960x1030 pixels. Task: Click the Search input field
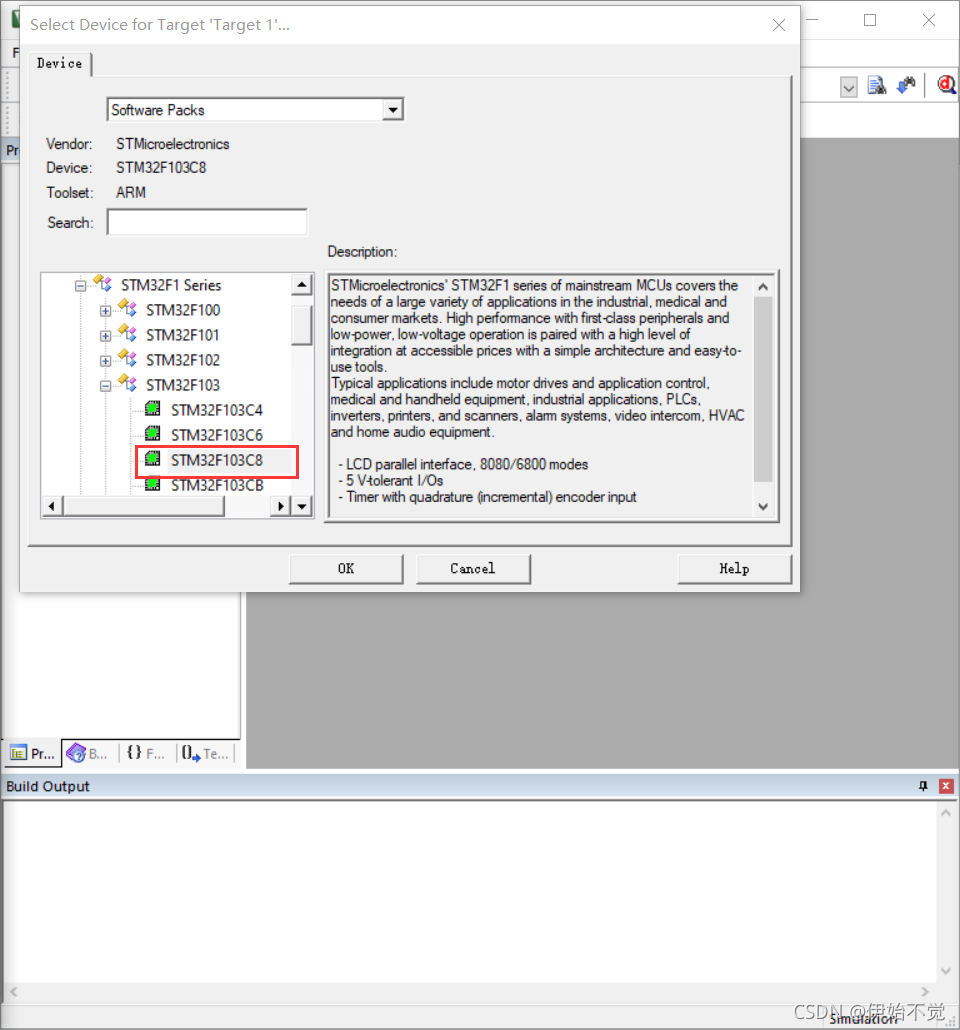tap(207, 222)
